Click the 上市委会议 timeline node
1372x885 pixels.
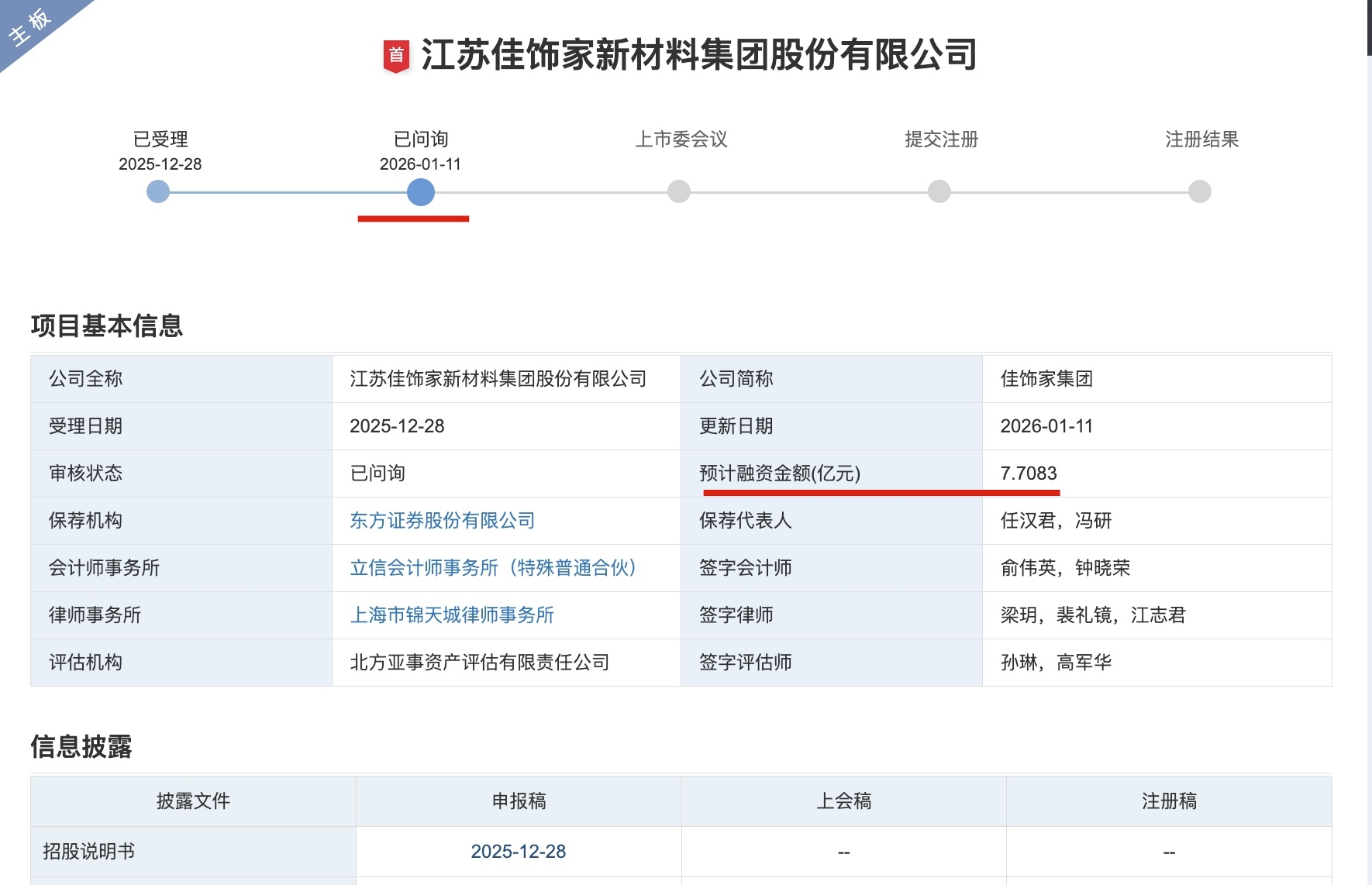[679, 191]
